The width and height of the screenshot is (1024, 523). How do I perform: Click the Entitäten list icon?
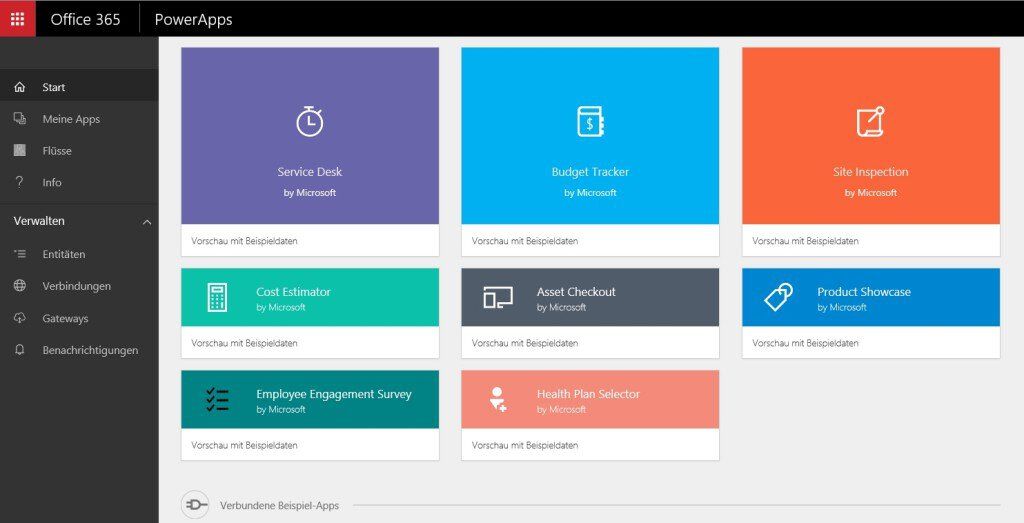pyautogui.click(x=20, y=254)
